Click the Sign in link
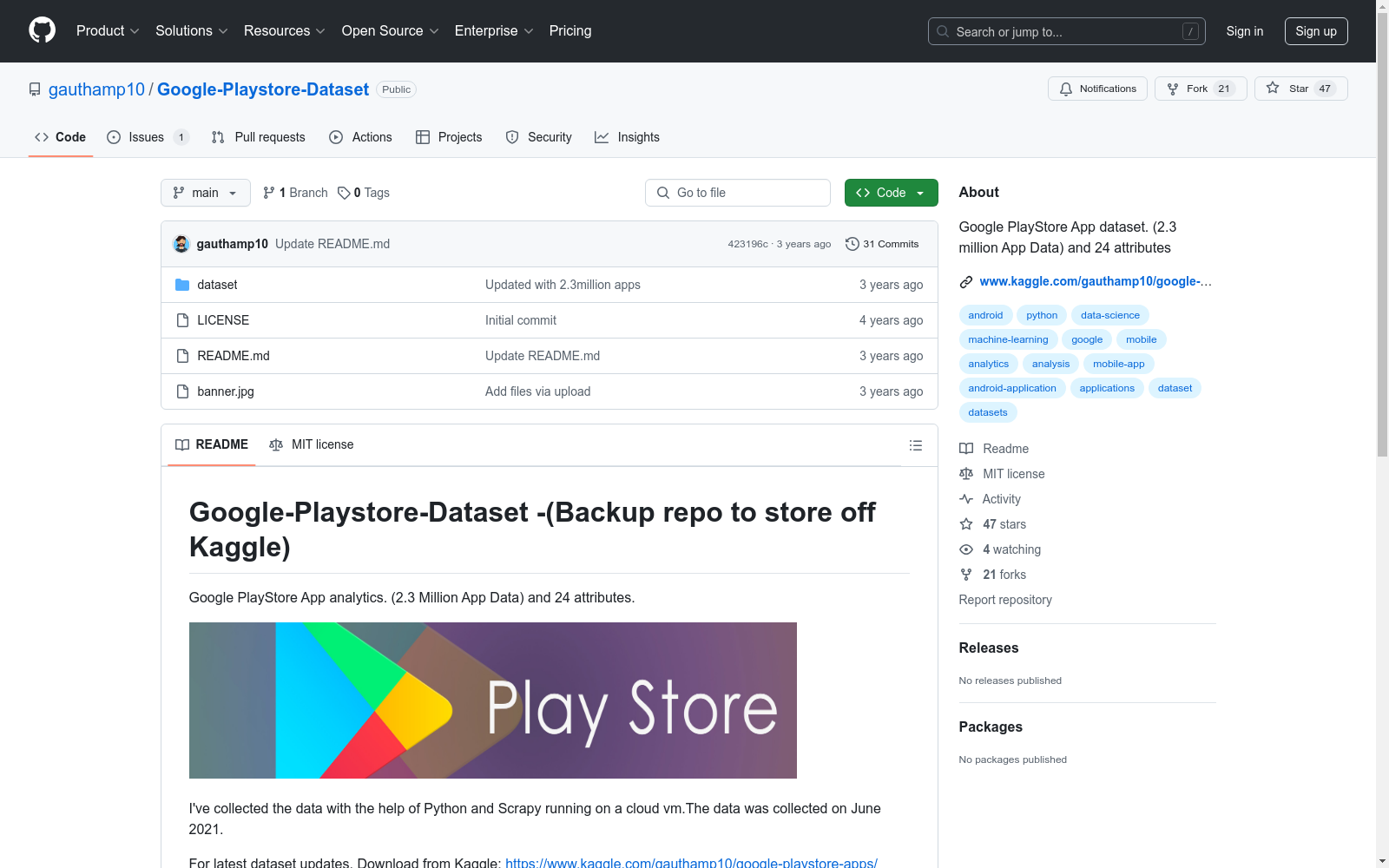This screenshot has width=1389, height=868. tap(1245, 31)
